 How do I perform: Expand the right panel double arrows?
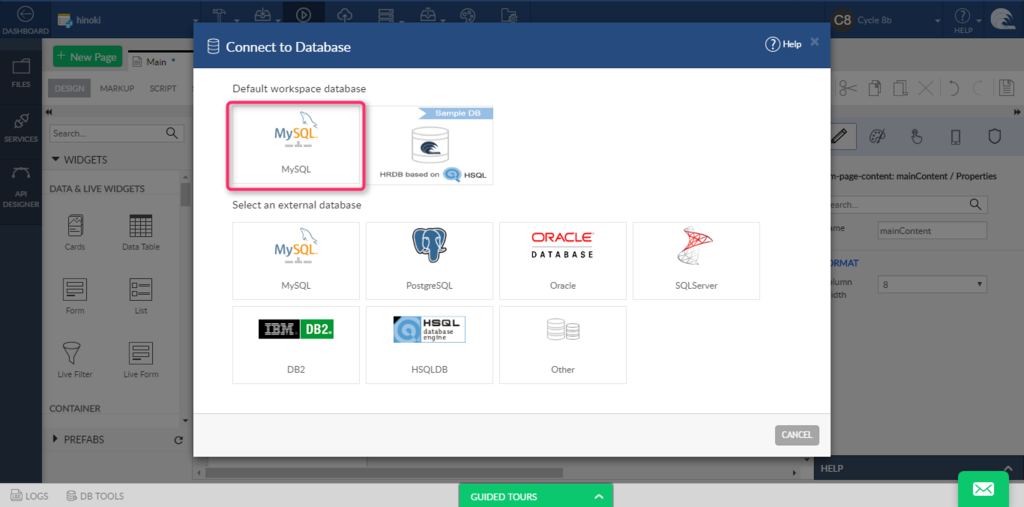1017,112
